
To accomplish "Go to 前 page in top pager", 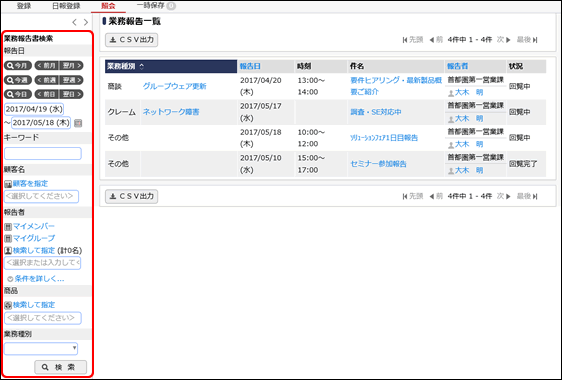I will [436, 40].
